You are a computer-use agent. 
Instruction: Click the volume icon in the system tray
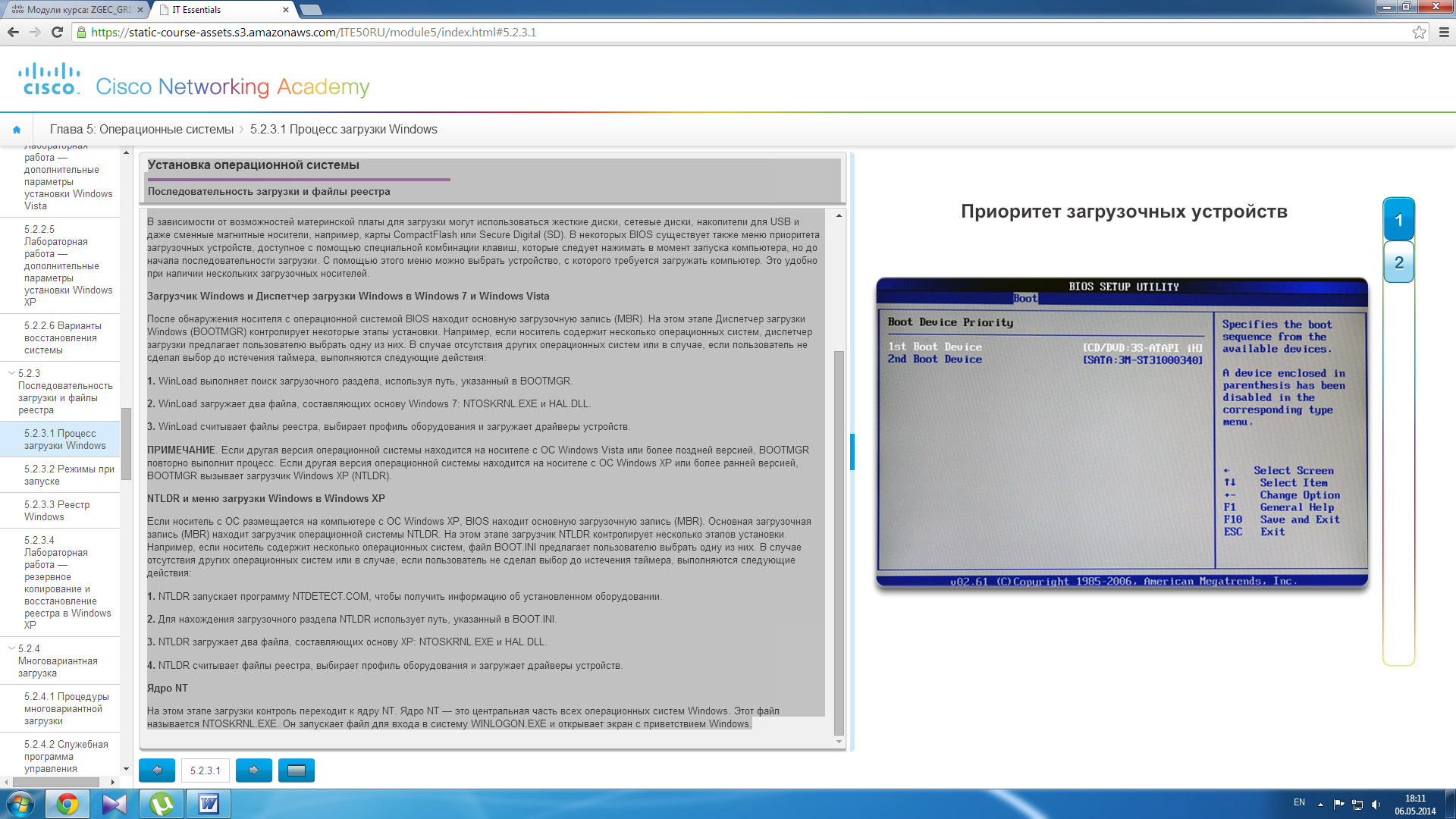click(1376, 804)
